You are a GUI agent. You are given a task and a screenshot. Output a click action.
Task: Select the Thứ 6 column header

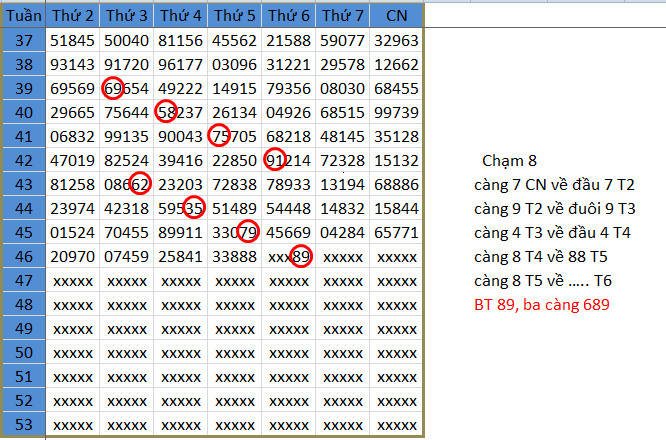coord(288,16)
